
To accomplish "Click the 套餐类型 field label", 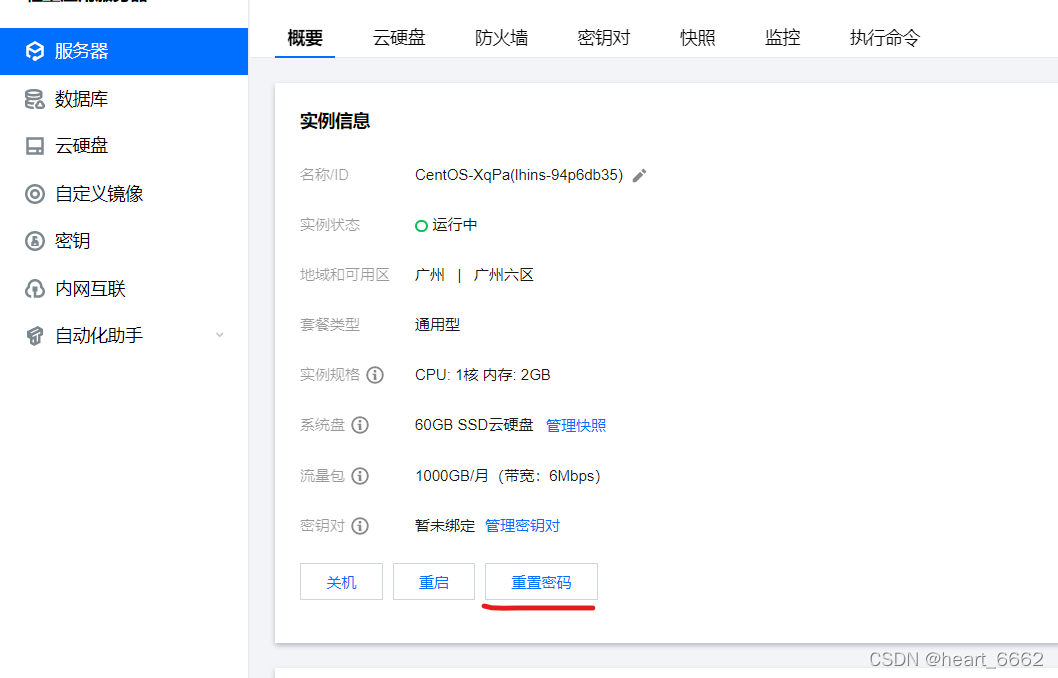I will (330, 324).
